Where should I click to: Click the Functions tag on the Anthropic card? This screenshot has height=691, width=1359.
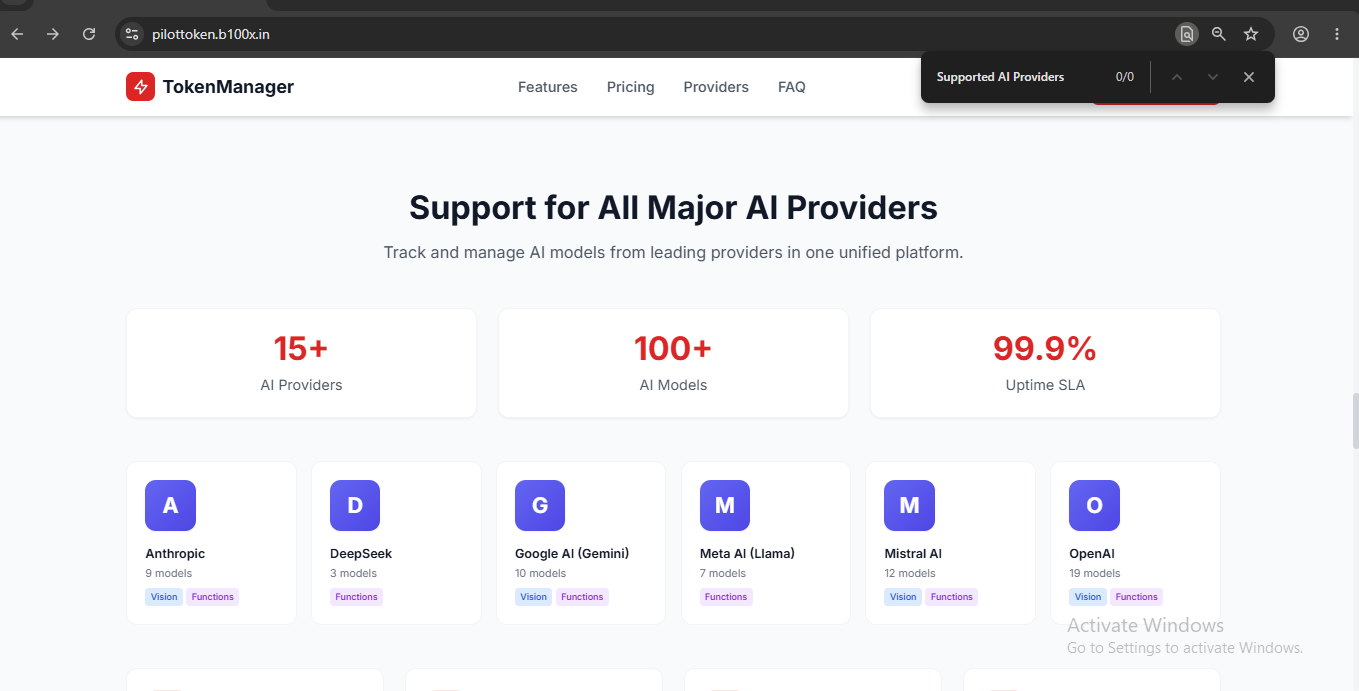(x=213, y=597)
